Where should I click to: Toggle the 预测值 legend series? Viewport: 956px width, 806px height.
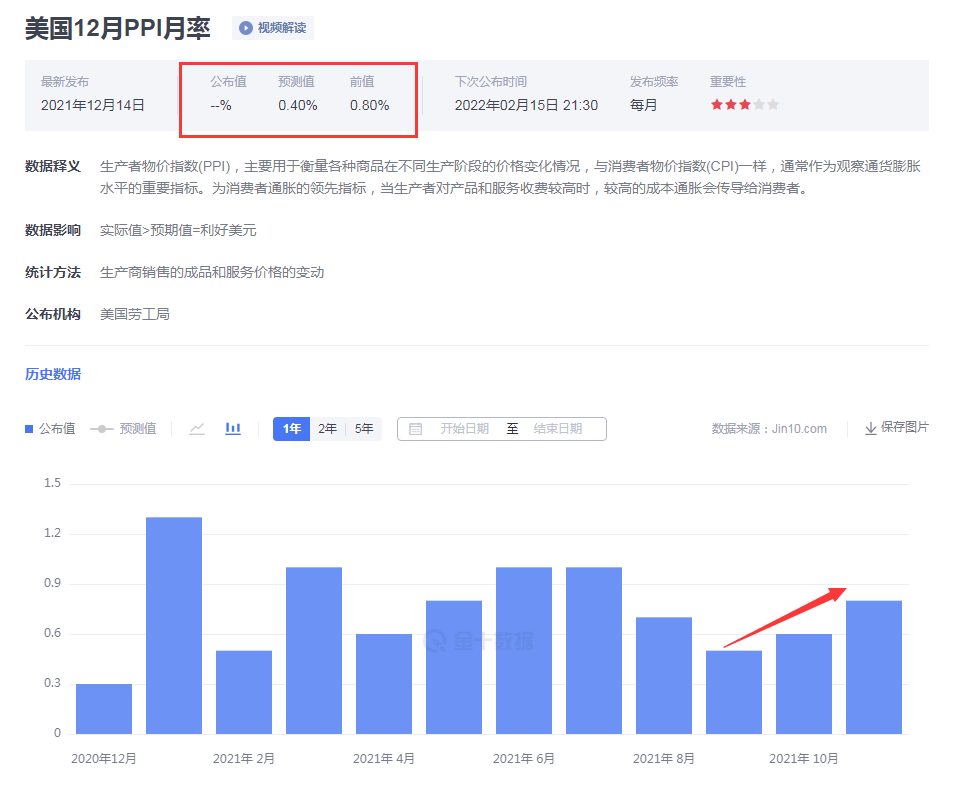tap(123, 429)
